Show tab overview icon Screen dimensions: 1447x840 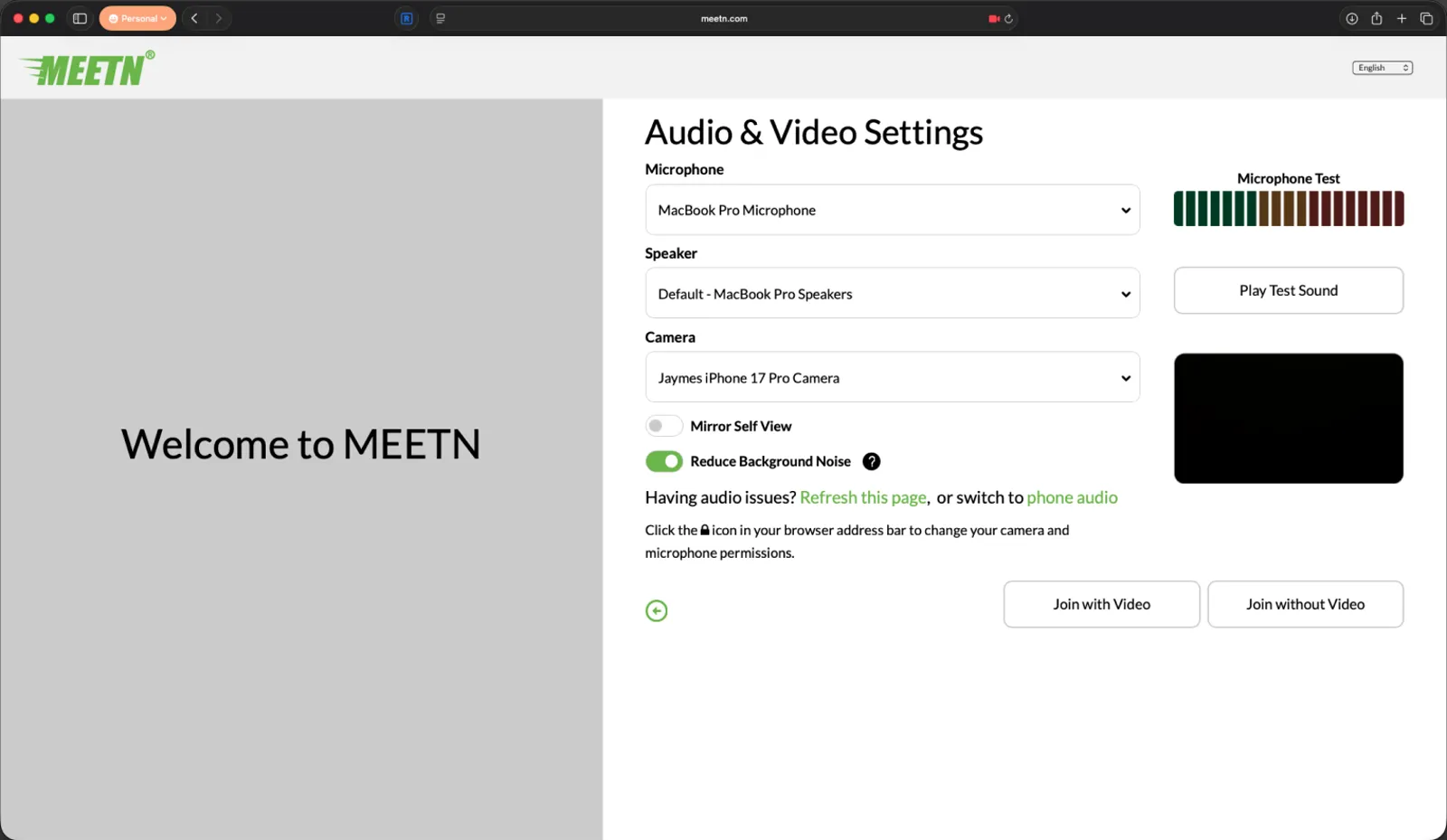[1426, 18]
